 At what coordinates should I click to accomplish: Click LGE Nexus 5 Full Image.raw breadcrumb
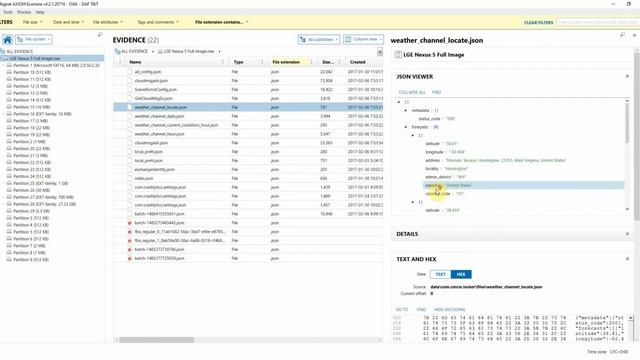click(x=189, y=51)
